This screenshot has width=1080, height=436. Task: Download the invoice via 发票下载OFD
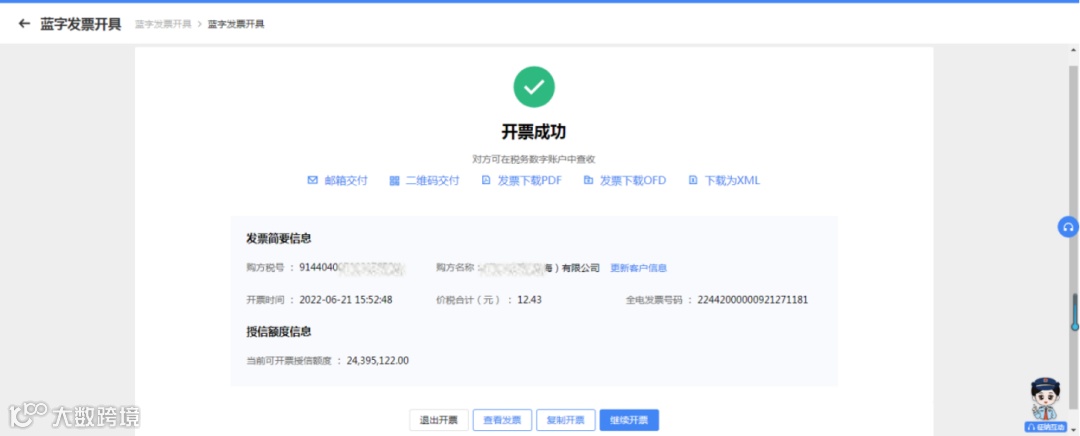click(632, 180)
